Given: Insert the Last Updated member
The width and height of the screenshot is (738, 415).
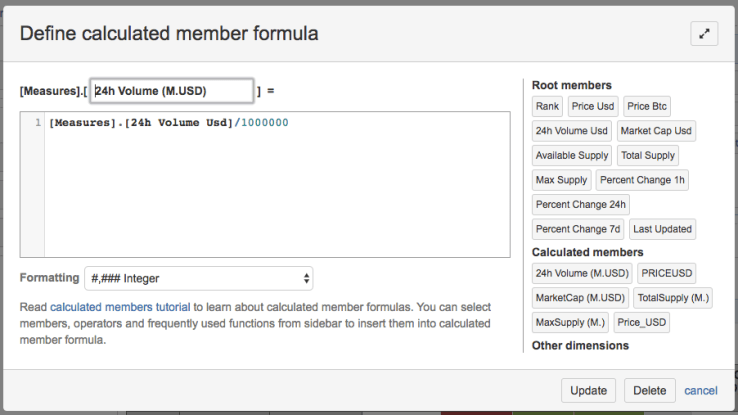Looking at the screenshot, I should 662,229.
